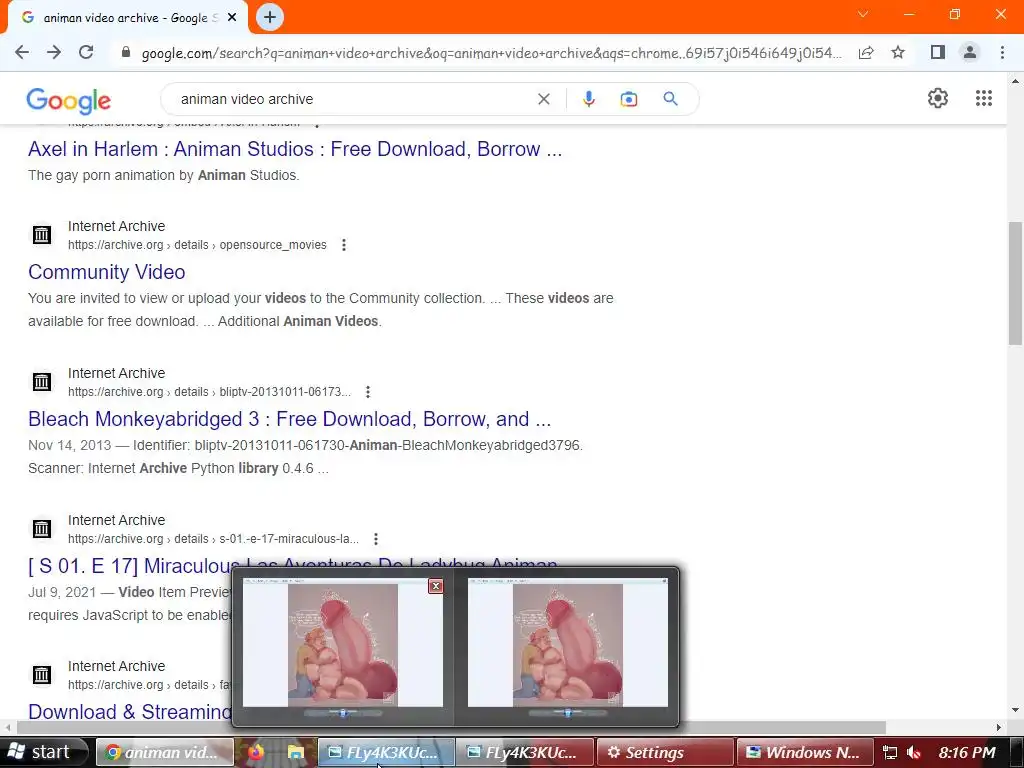Click the scroll-right arrow at the bottom
1024x768 pixels.
coord(999,727)
